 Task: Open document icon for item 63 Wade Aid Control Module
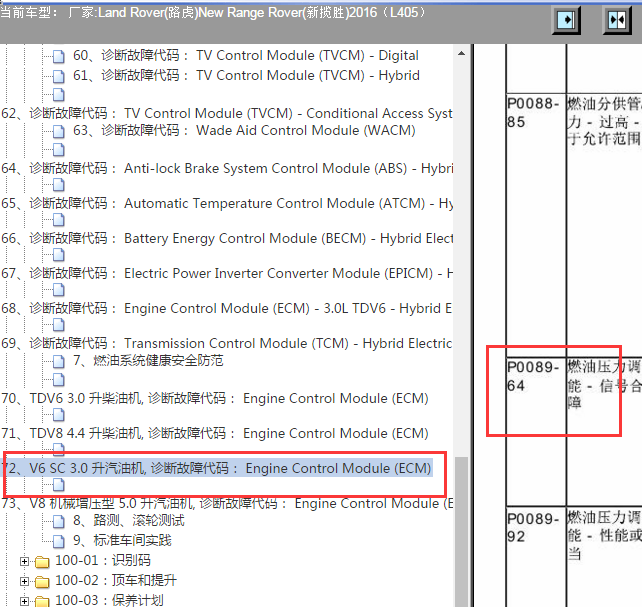click(59, 131)
